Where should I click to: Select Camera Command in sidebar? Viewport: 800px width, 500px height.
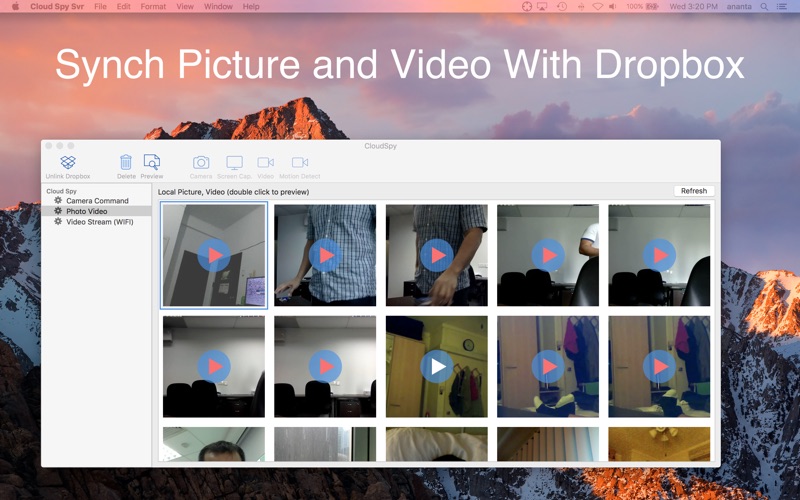[97, 201]
